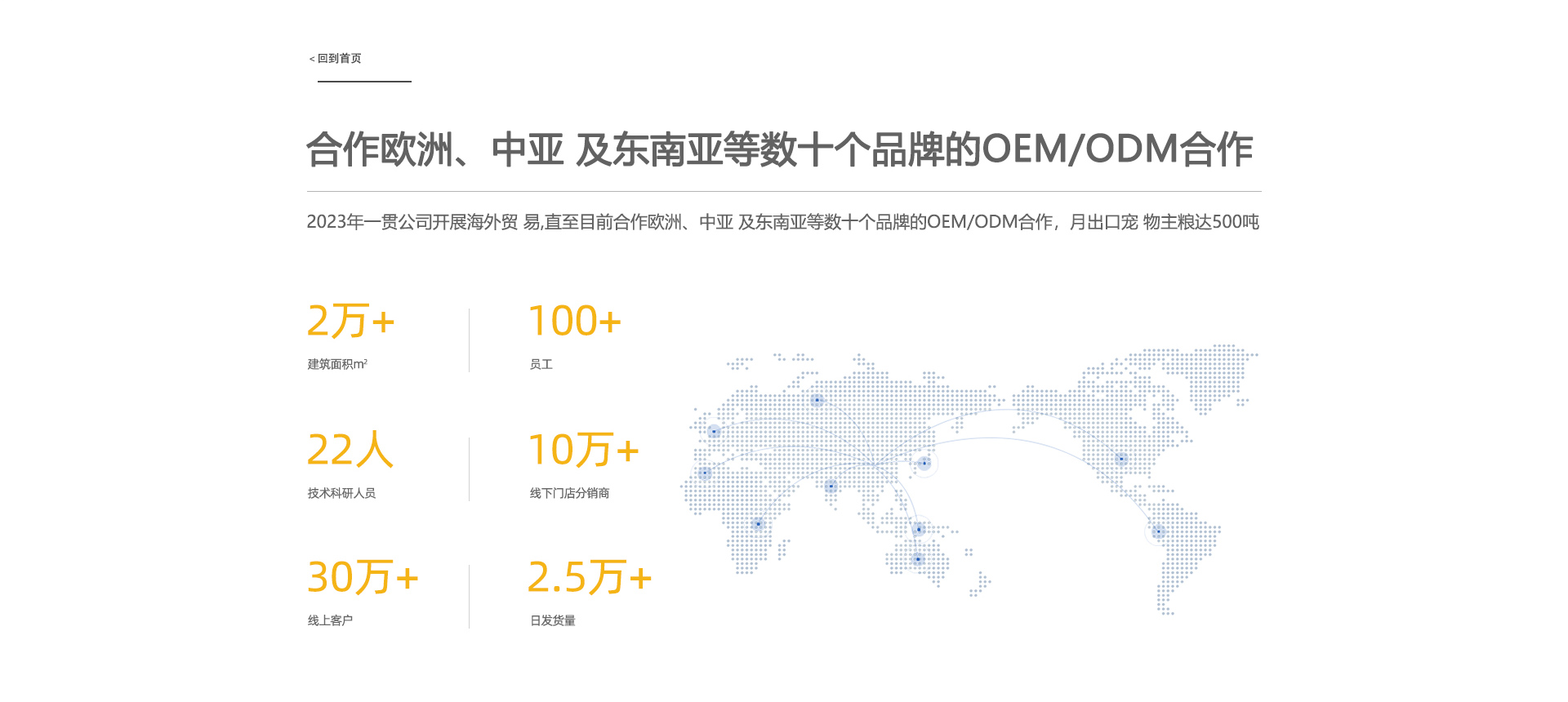Image resolution: width=1568 pixels, height=702 pixels.
Task: Select the Japan location marker
Action: click(924, 463)
